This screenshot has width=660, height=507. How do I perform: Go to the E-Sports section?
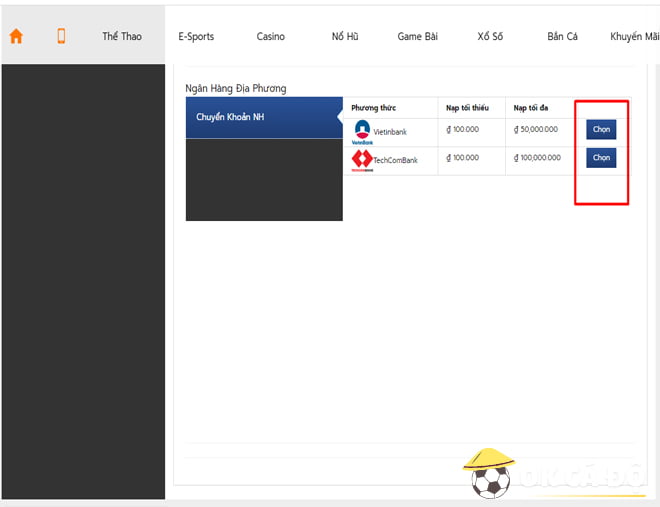coord(196,37)
